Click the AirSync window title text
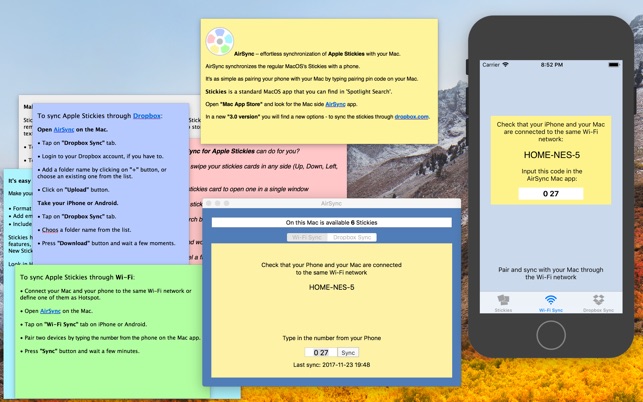 click(331, 203)
